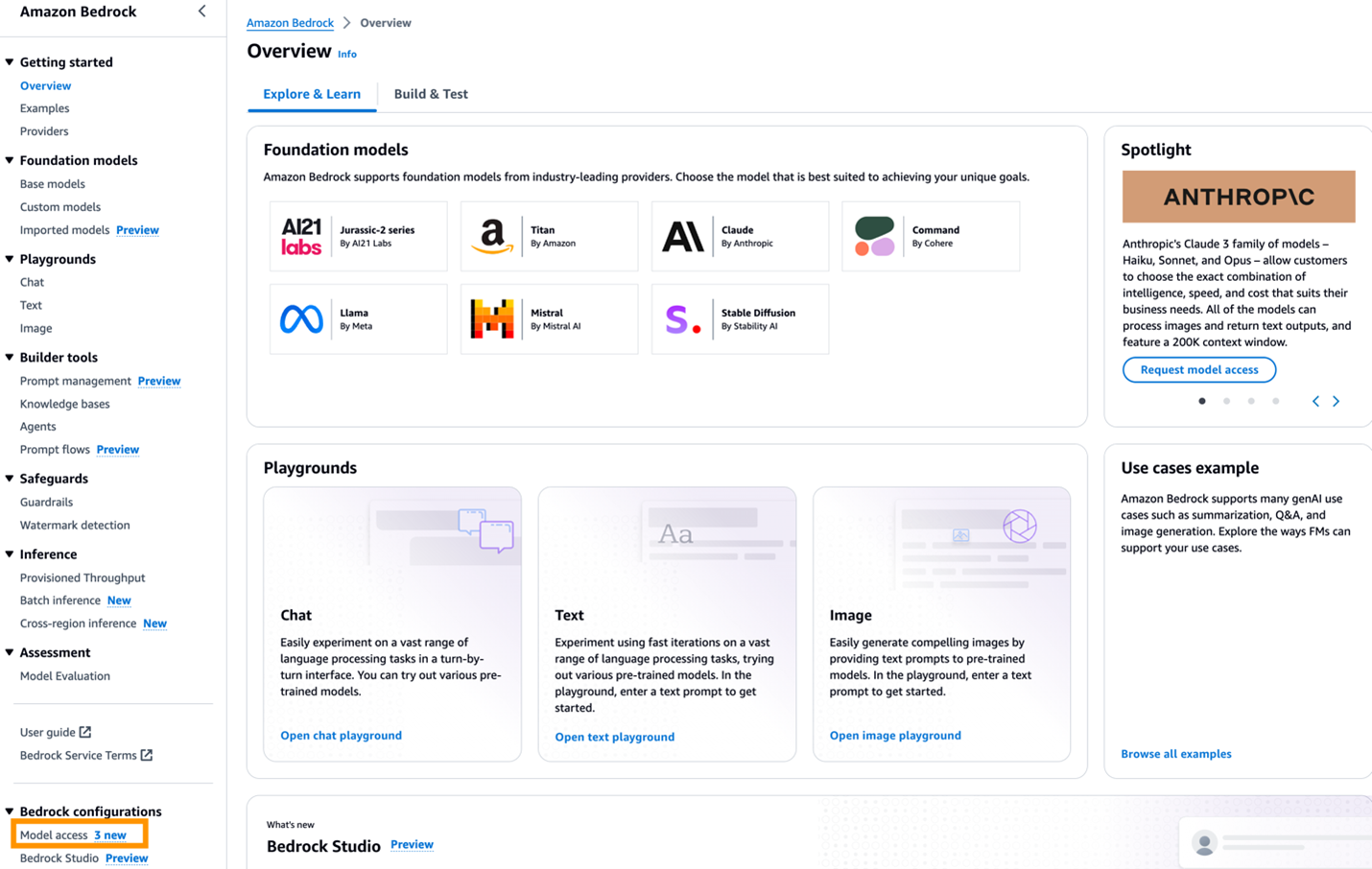
Task: Collapse the Getting started section
Action: pyautogui.click(x=10, y=62)
